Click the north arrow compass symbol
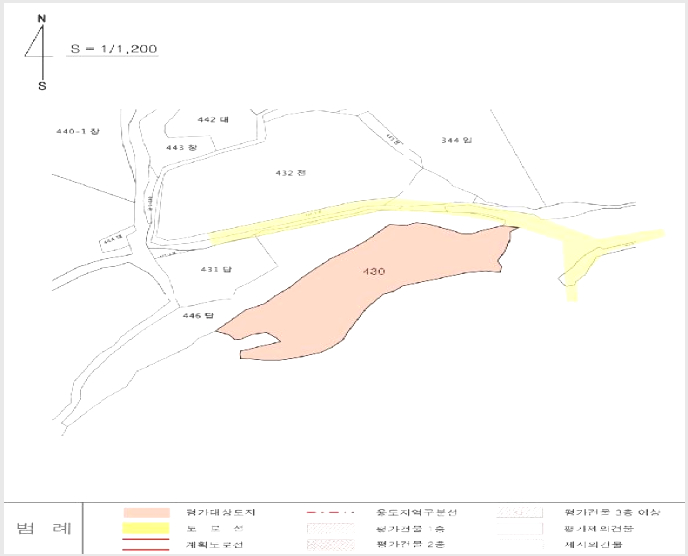The height and width of the screenshot is (556, 688). pyautogui.click(x=41, y=52)
